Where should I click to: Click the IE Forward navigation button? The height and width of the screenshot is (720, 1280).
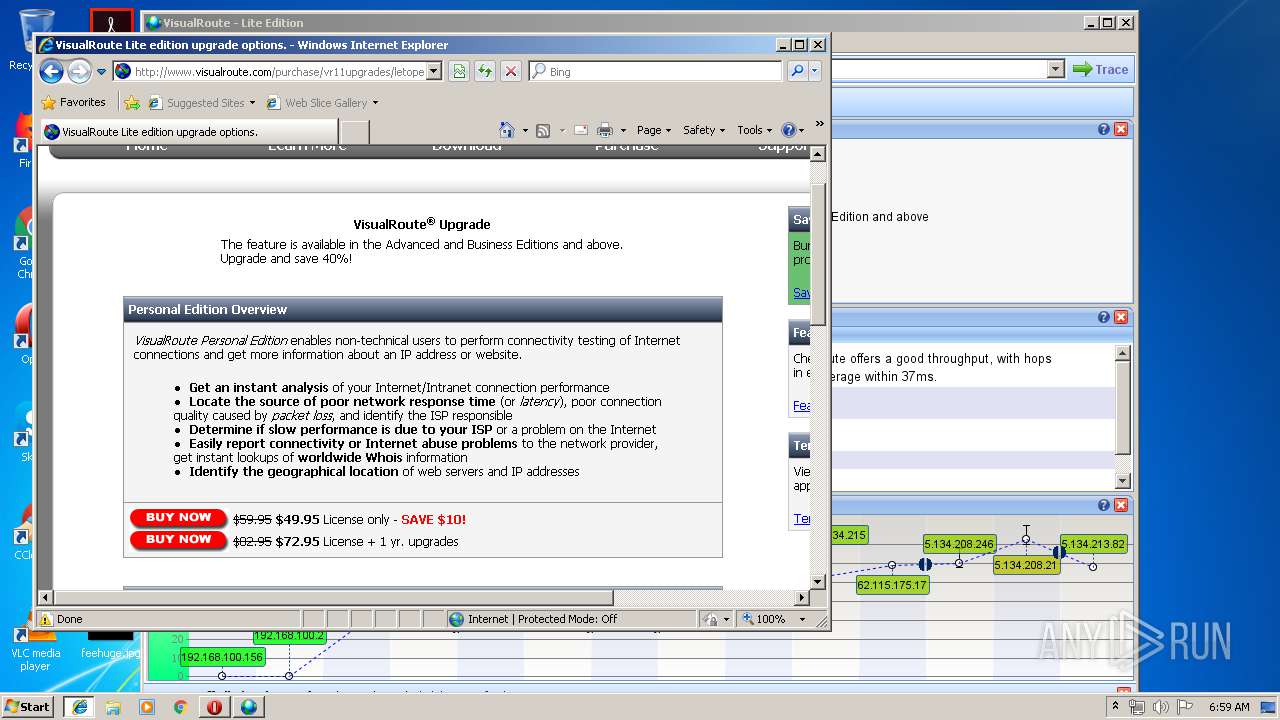[79, 71]
